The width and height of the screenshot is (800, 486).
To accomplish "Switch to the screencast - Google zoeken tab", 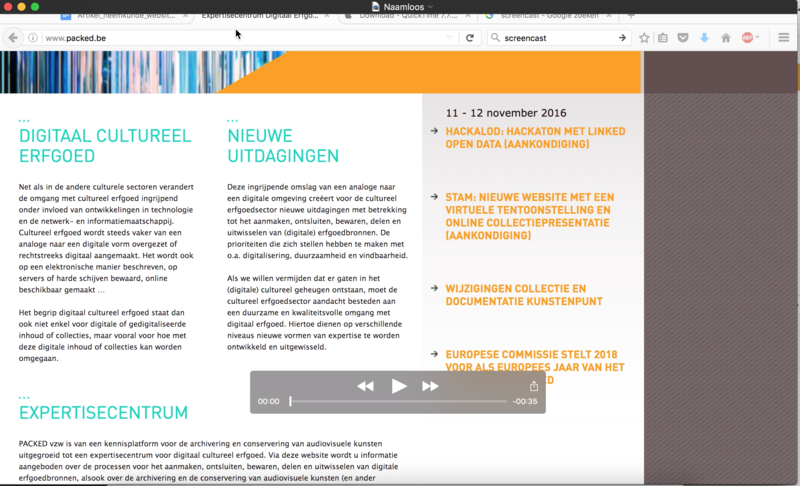I will tap(545, 16).
